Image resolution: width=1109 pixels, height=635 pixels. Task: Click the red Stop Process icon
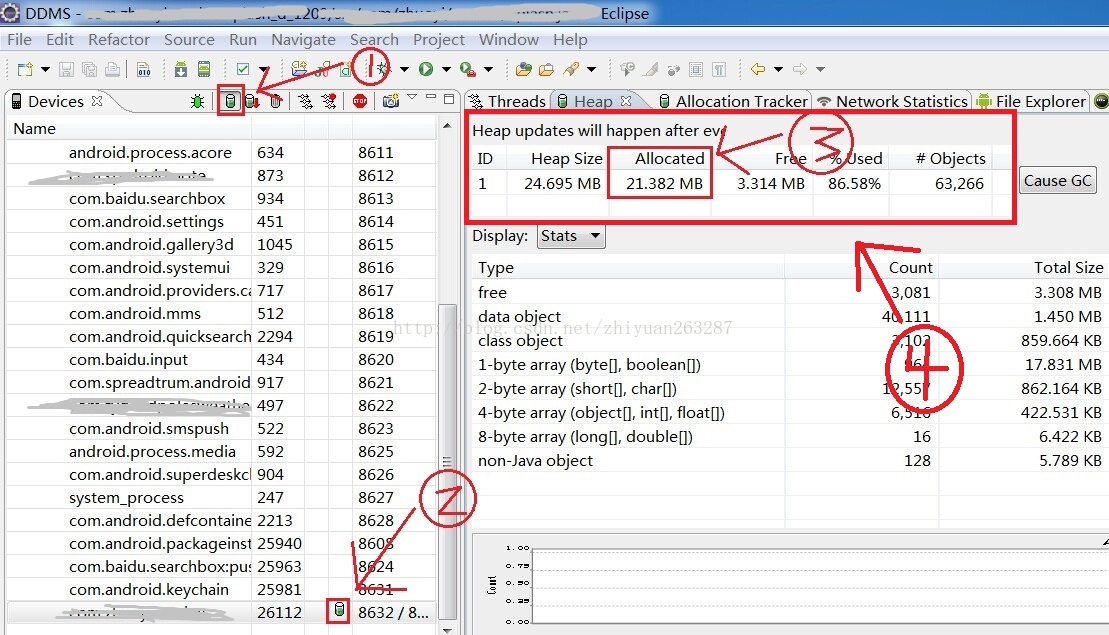point(360,102)
